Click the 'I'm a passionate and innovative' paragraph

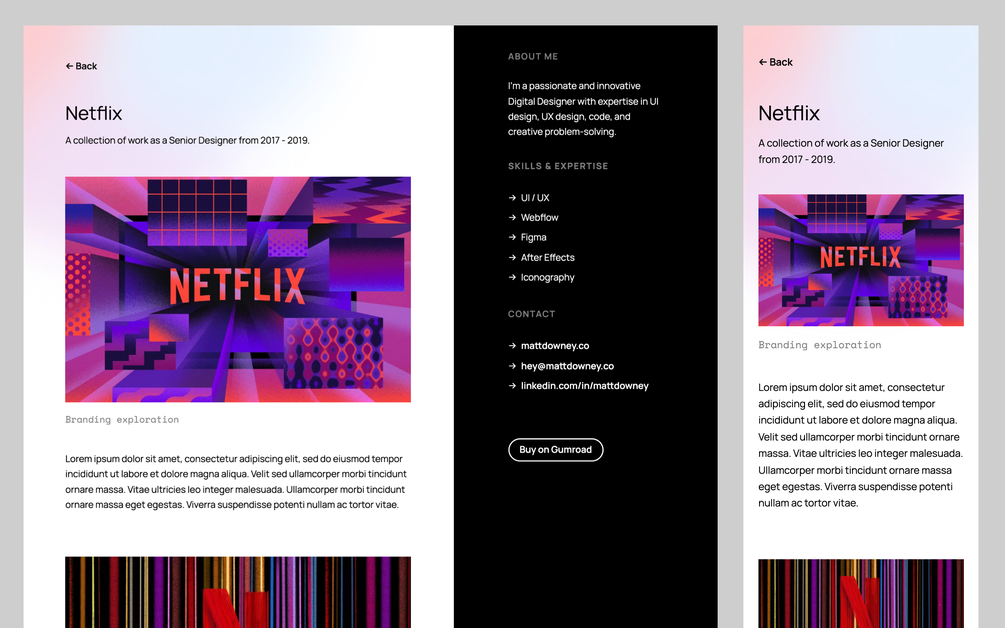pyautogui.click(x=583, y=109)
